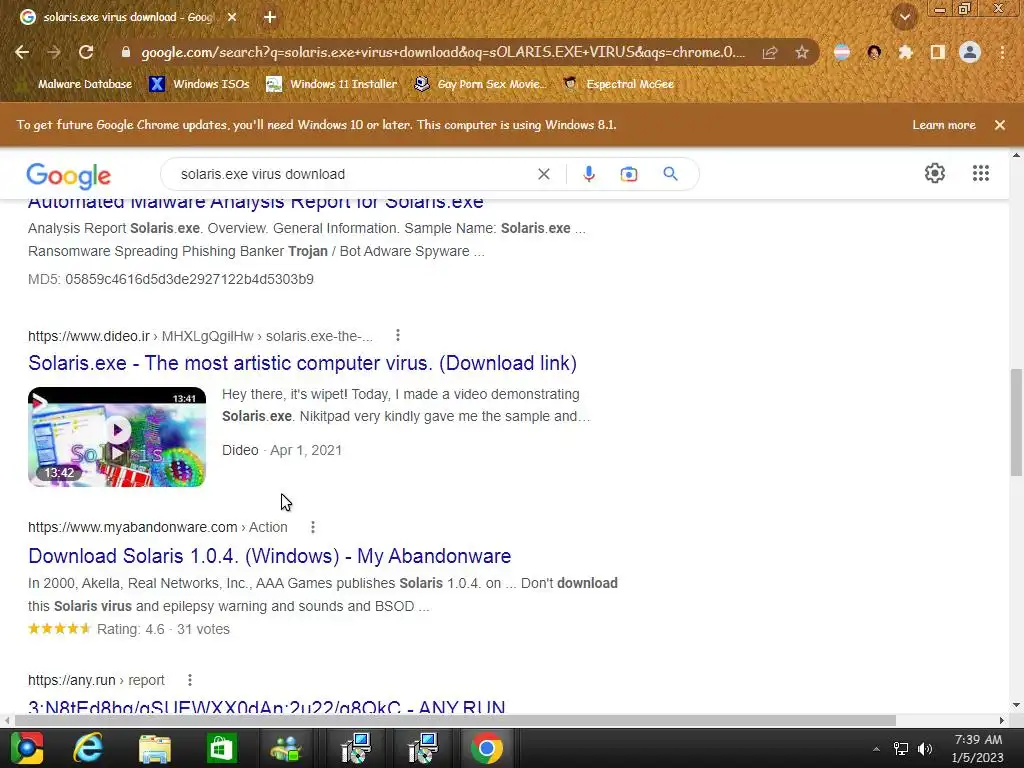Open the Extensions puzzle icon
The height and width of the screenshot is (768, 1024).
[x=905, y=52]
